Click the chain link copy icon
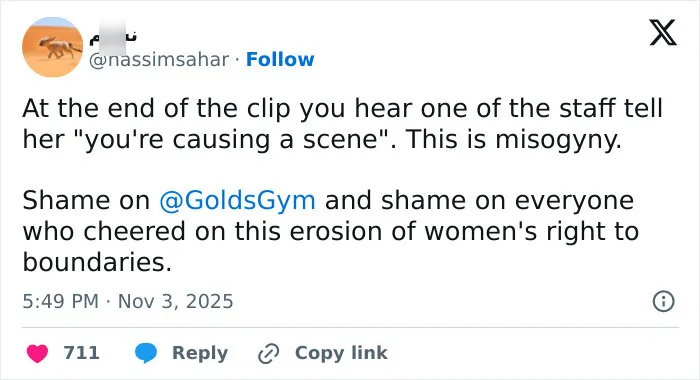700x380 pixels. pyautogui.click(x=268, y=354)
